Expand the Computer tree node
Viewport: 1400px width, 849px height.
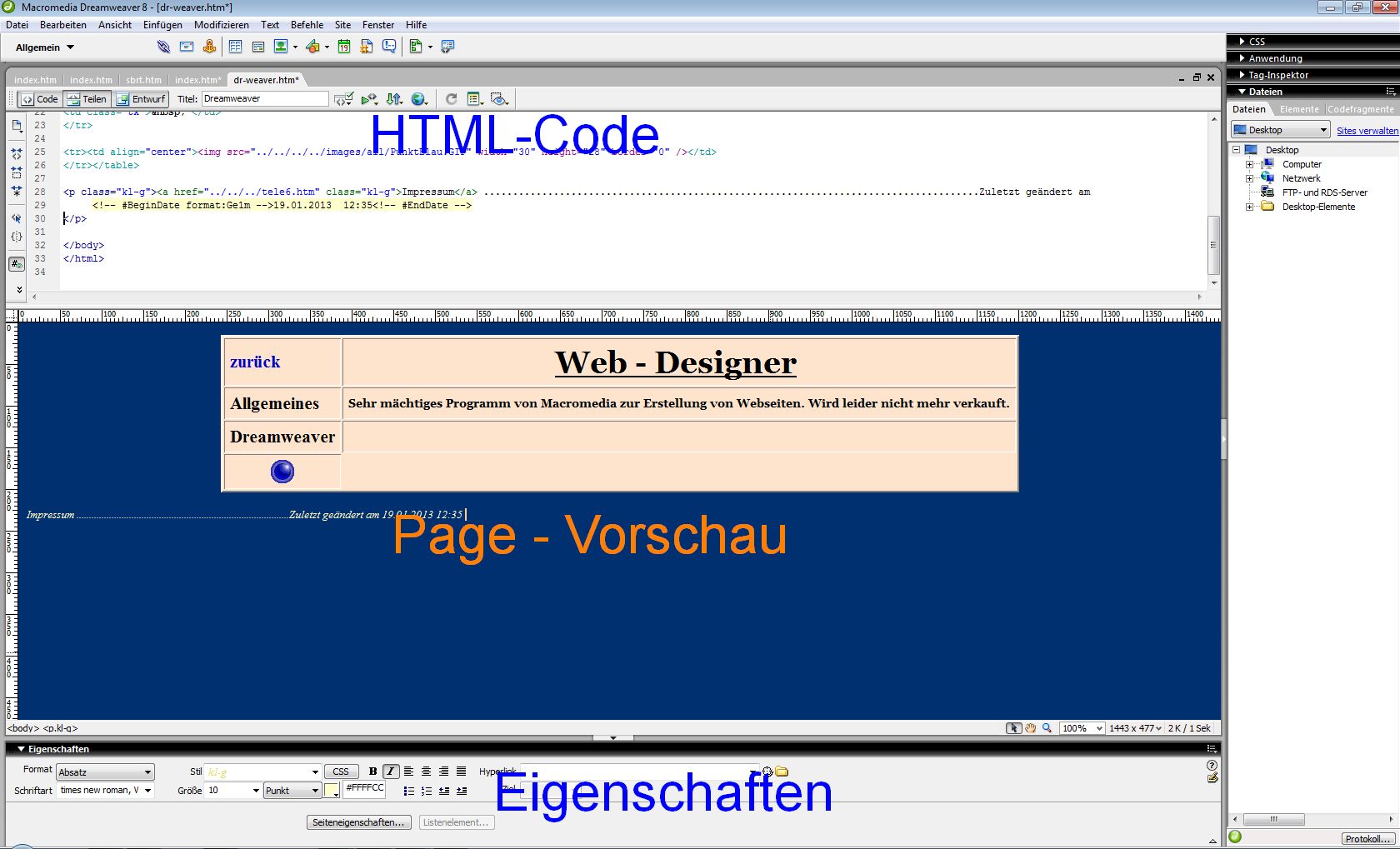[1249, 164]
